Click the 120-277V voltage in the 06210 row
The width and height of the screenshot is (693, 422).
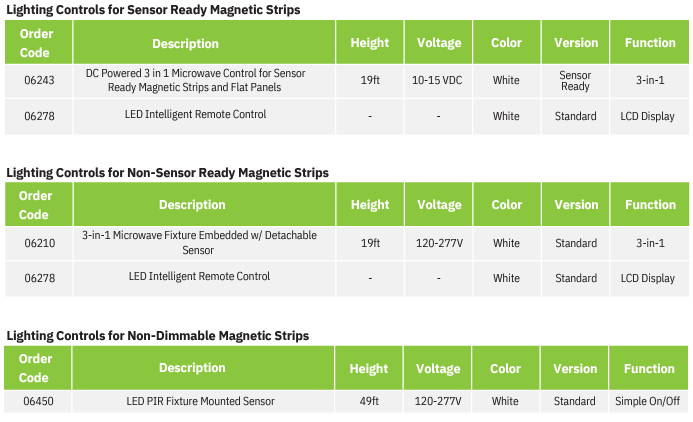439,243
